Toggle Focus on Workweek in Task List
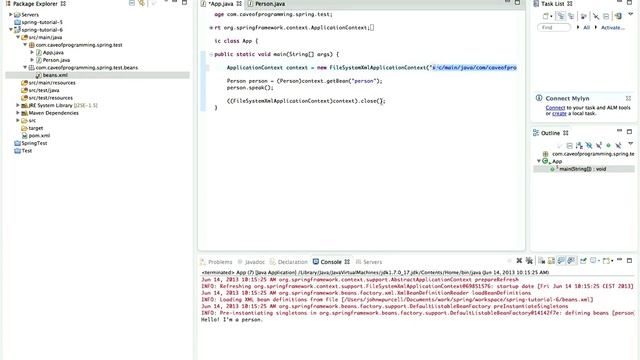This screenshot has width=640, height=360. point(584,16)
